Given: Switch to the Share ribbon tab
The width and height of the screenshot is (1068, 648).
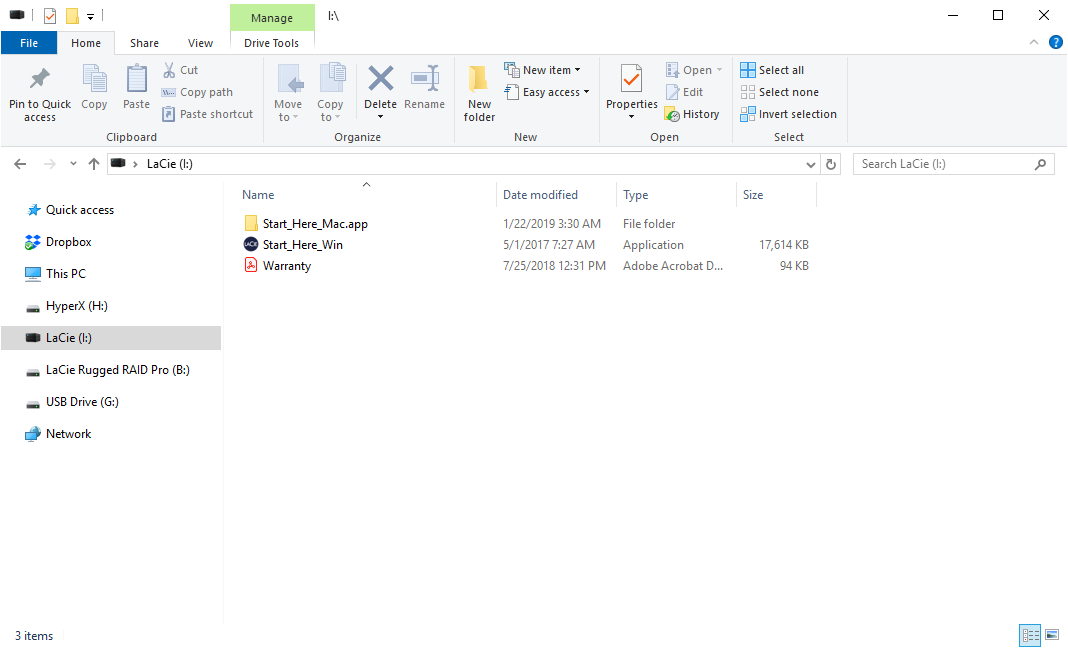Looking at the screenshot, I should tap(144, 43).
